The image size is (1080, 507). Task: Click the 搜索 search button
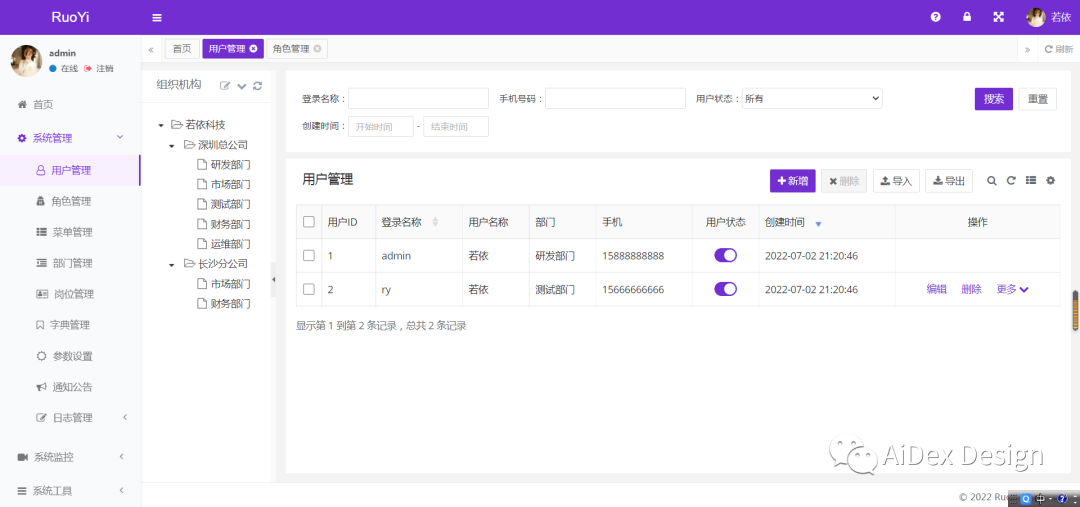click(994, 99)
